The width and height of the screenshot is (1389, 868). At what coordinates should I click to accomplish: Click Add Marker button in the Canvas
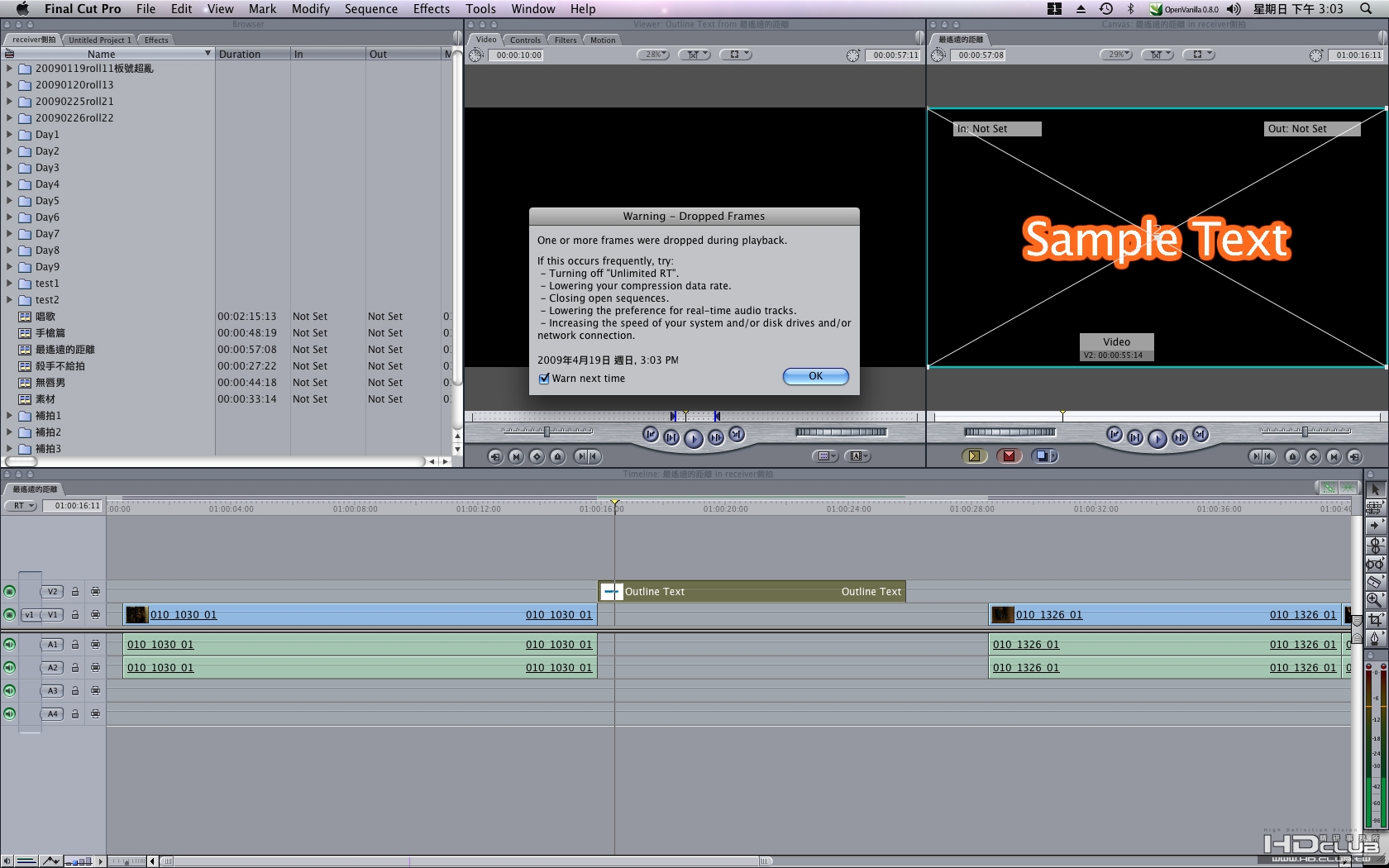coord(1292,456)
